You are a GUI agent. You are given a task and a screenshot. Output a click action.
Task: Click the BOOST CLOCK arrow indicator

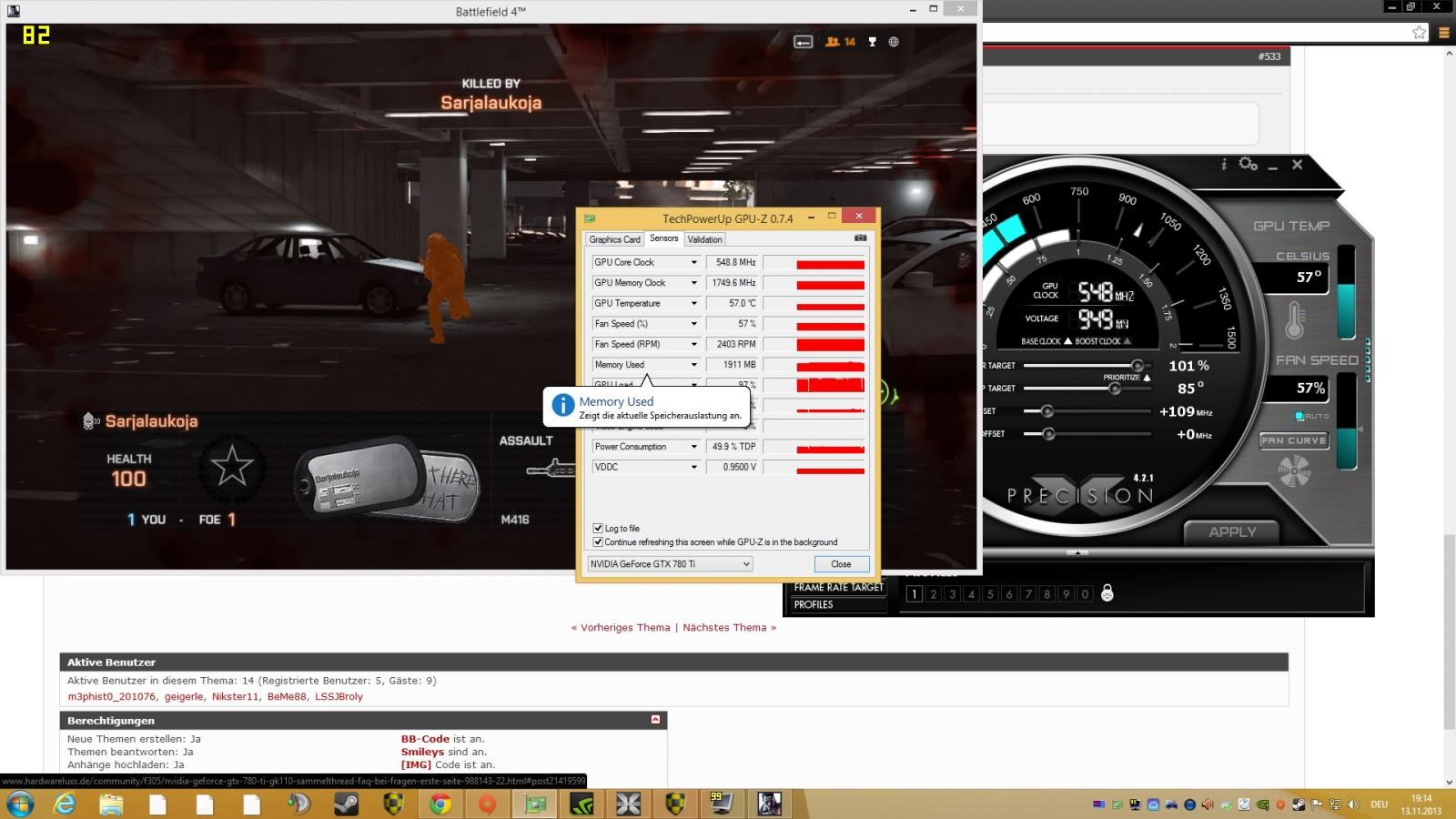[1127, 341]
